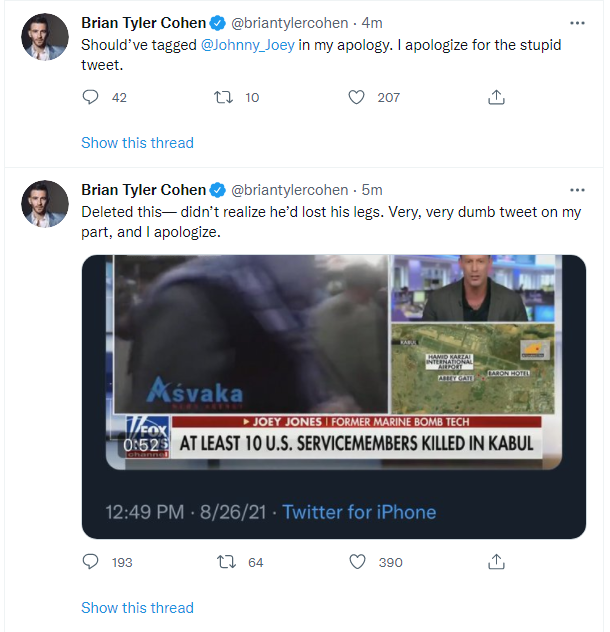Retweet the tweet with 64 retweets
Viewport: 610px width, 632px height.
(x=226, y=561)
